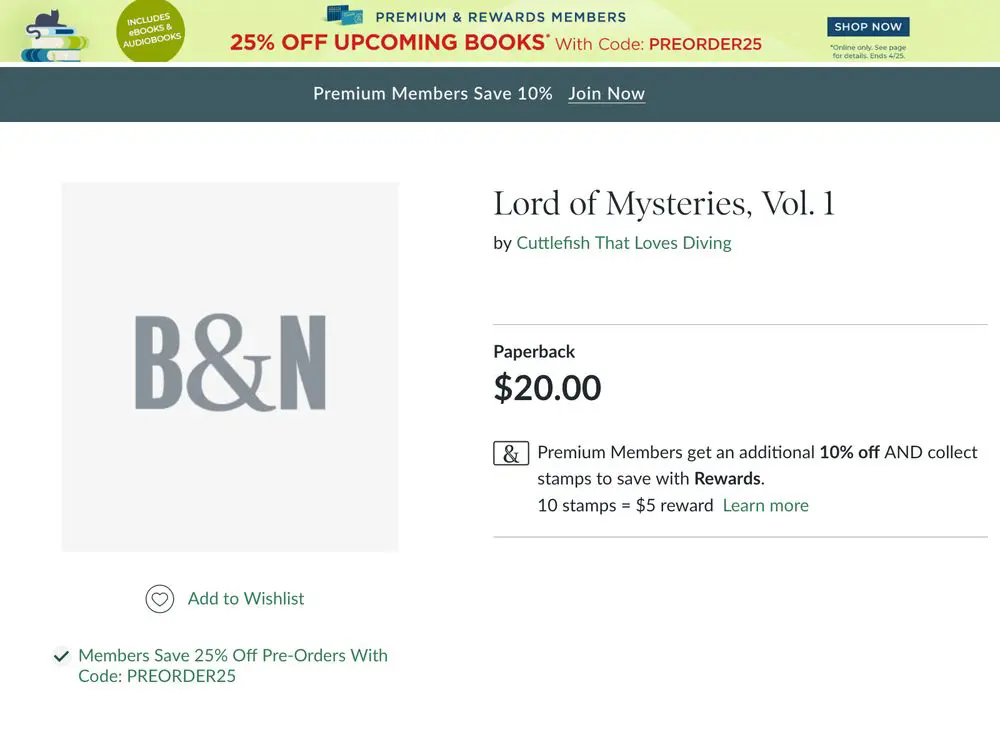The height and width of the screenshot is (729, 1000).
Task: Click the checkmark beside the pre-order offer
Action: point(61,656)
